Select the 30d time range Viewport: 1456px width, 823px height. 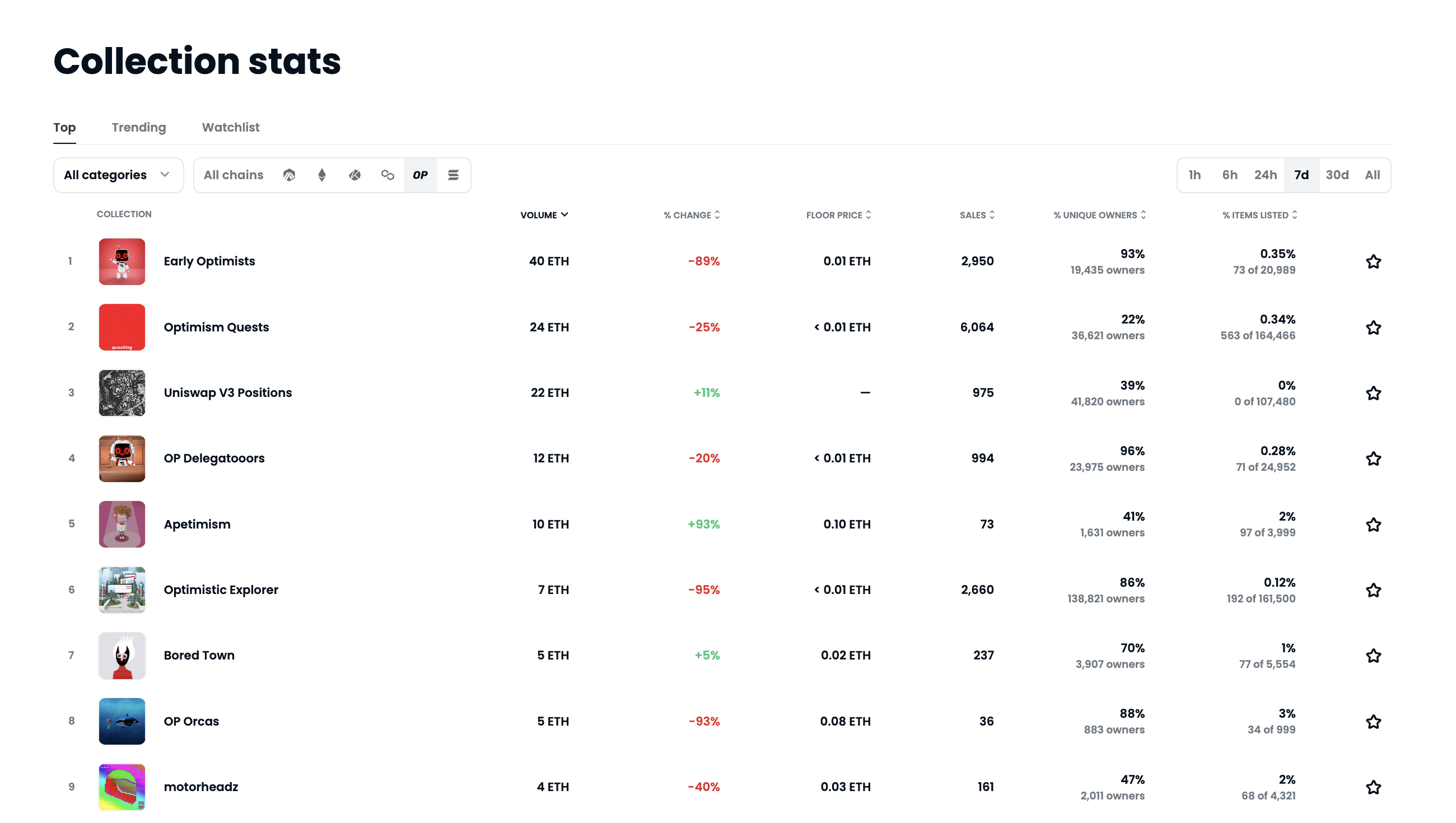1337,175
